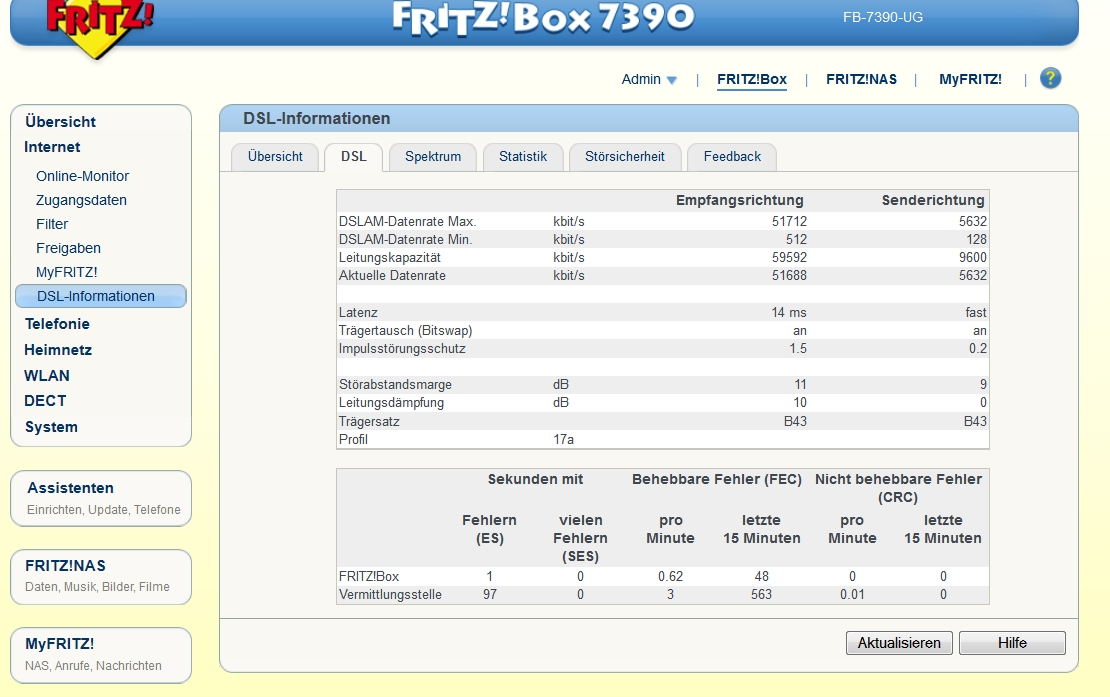
Task: Open Freigaben in the Internet menu
Action: [x=68, y=248]
